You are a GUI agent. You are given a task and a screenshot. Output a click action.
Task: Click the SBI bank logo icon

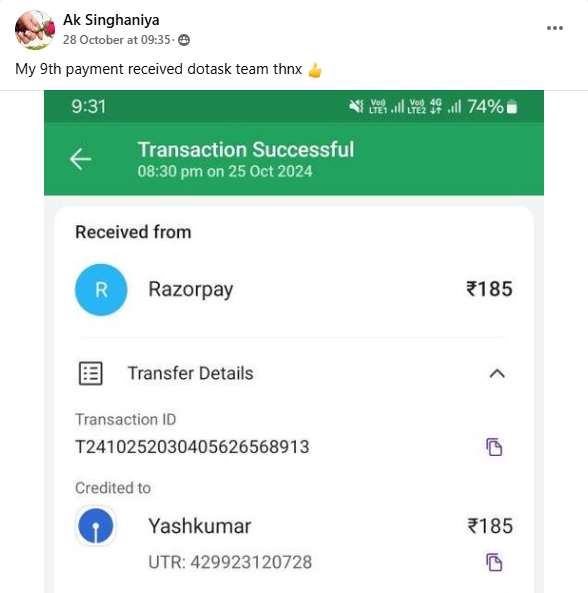tap(96, 526)
